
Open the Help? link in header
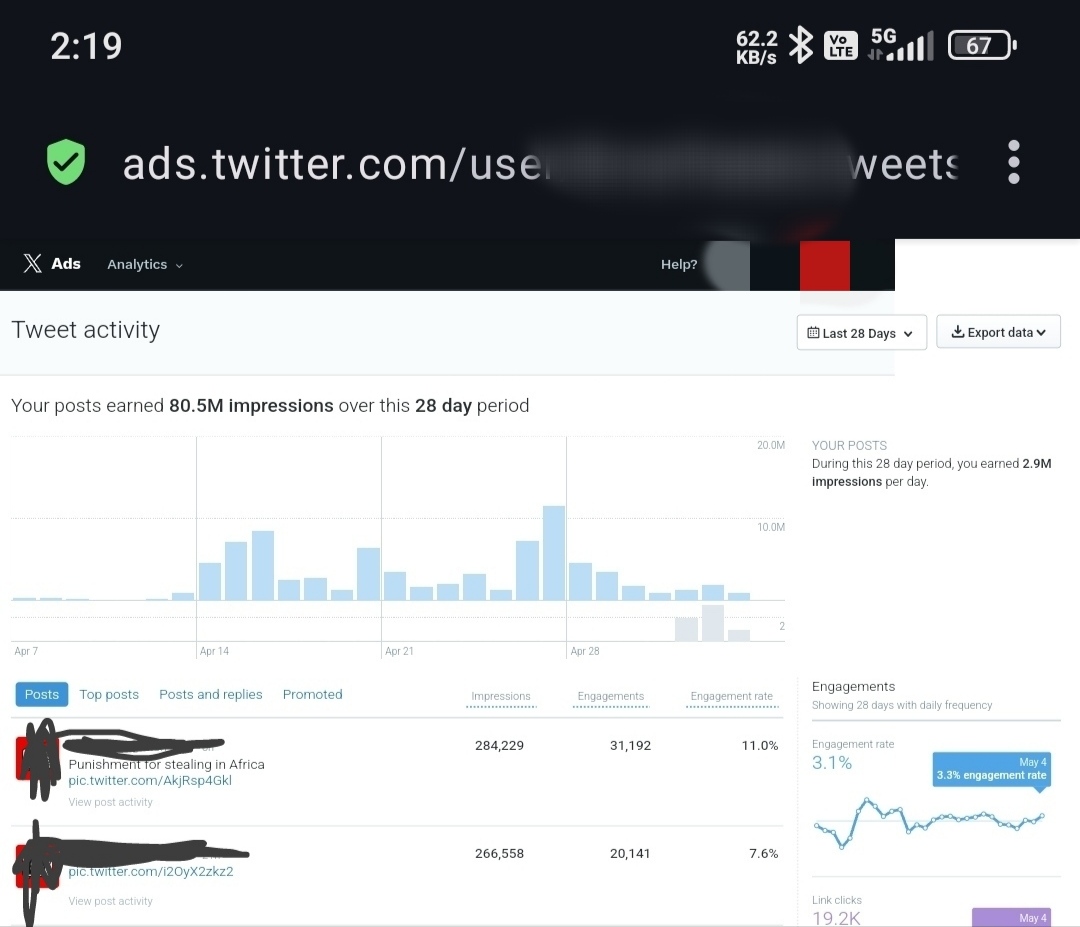click(x=679, y=264)
